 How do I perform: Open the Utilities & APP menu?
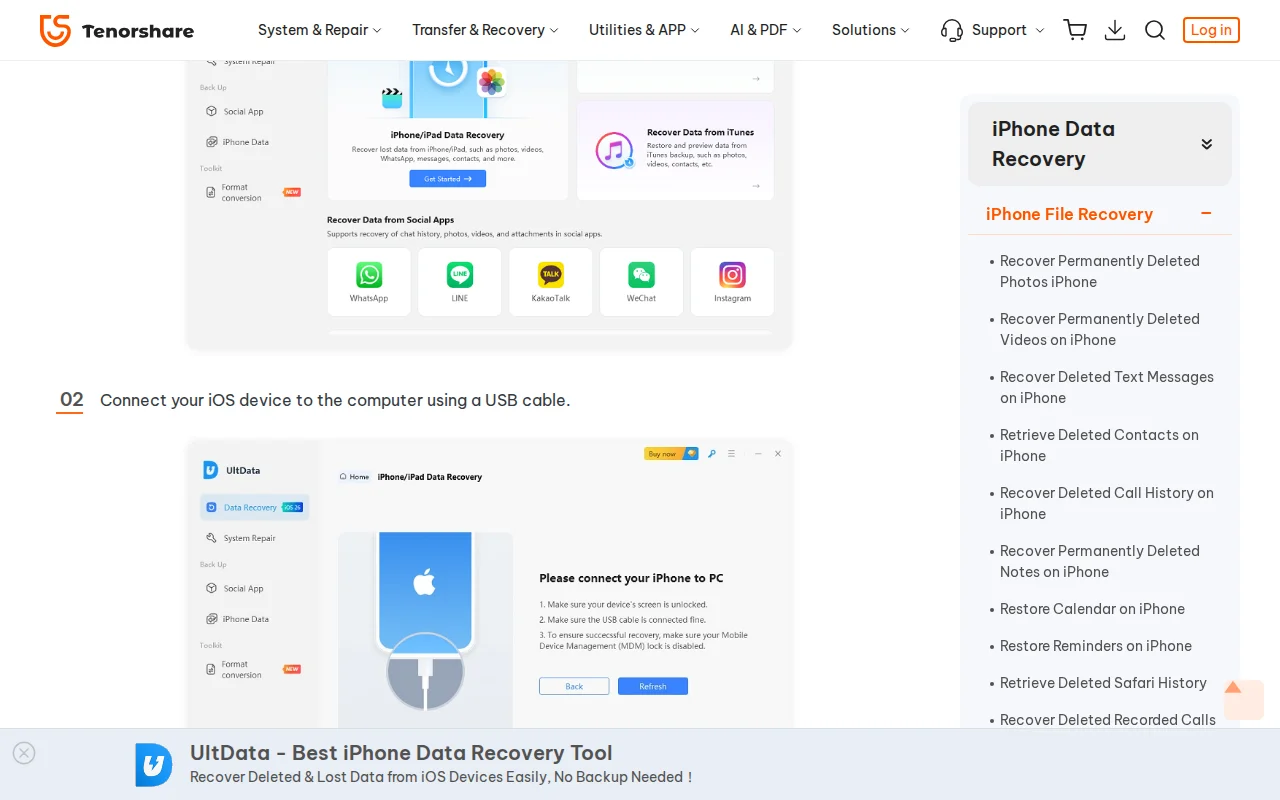[x=644, y=30]
